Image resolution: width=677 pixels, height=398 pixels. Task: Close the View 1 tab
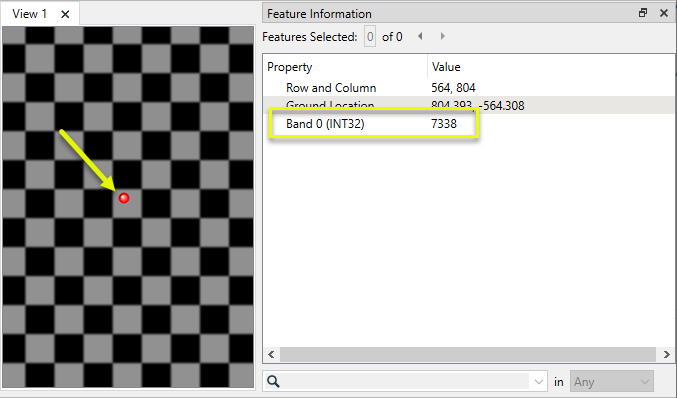pyautogui.click(x=65, y=14)
